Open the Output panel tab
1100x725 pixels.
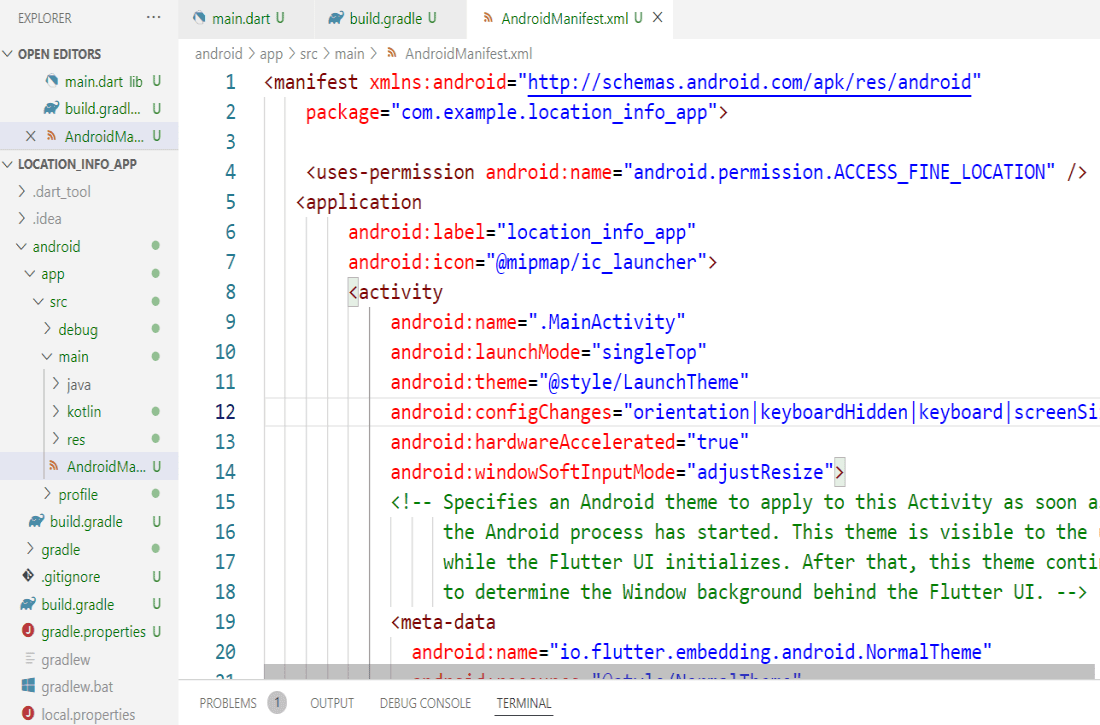332,703
